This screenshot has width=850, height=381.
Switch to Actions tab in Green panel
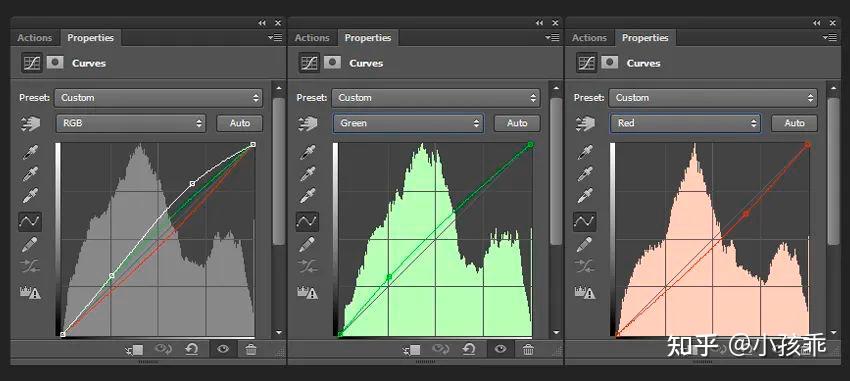[x=312, y=38]
